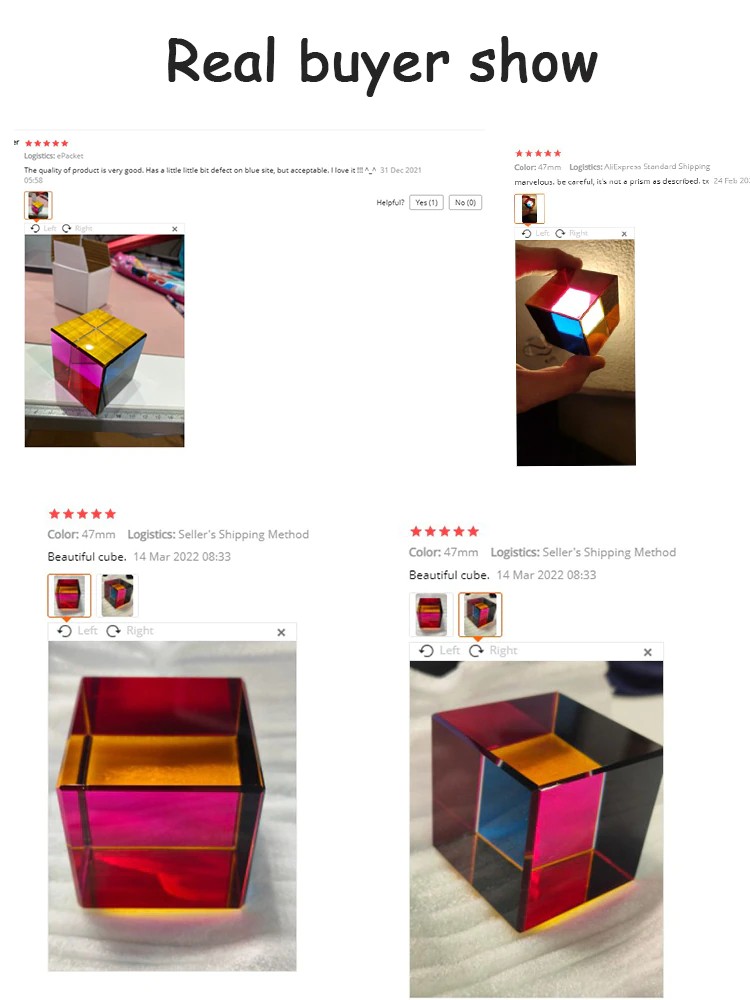This screenshot has width=750, height=1000.
Task: Close the hand-held cube image viewer
Action: pos(624,234)
